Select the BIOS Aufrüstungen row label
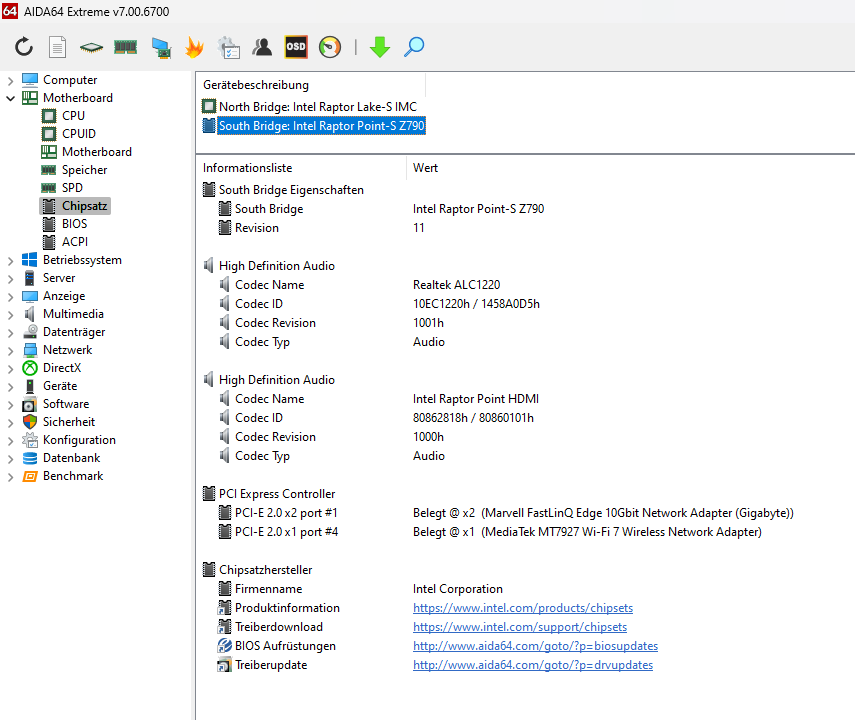855x720 pixels. click(285, 646)
